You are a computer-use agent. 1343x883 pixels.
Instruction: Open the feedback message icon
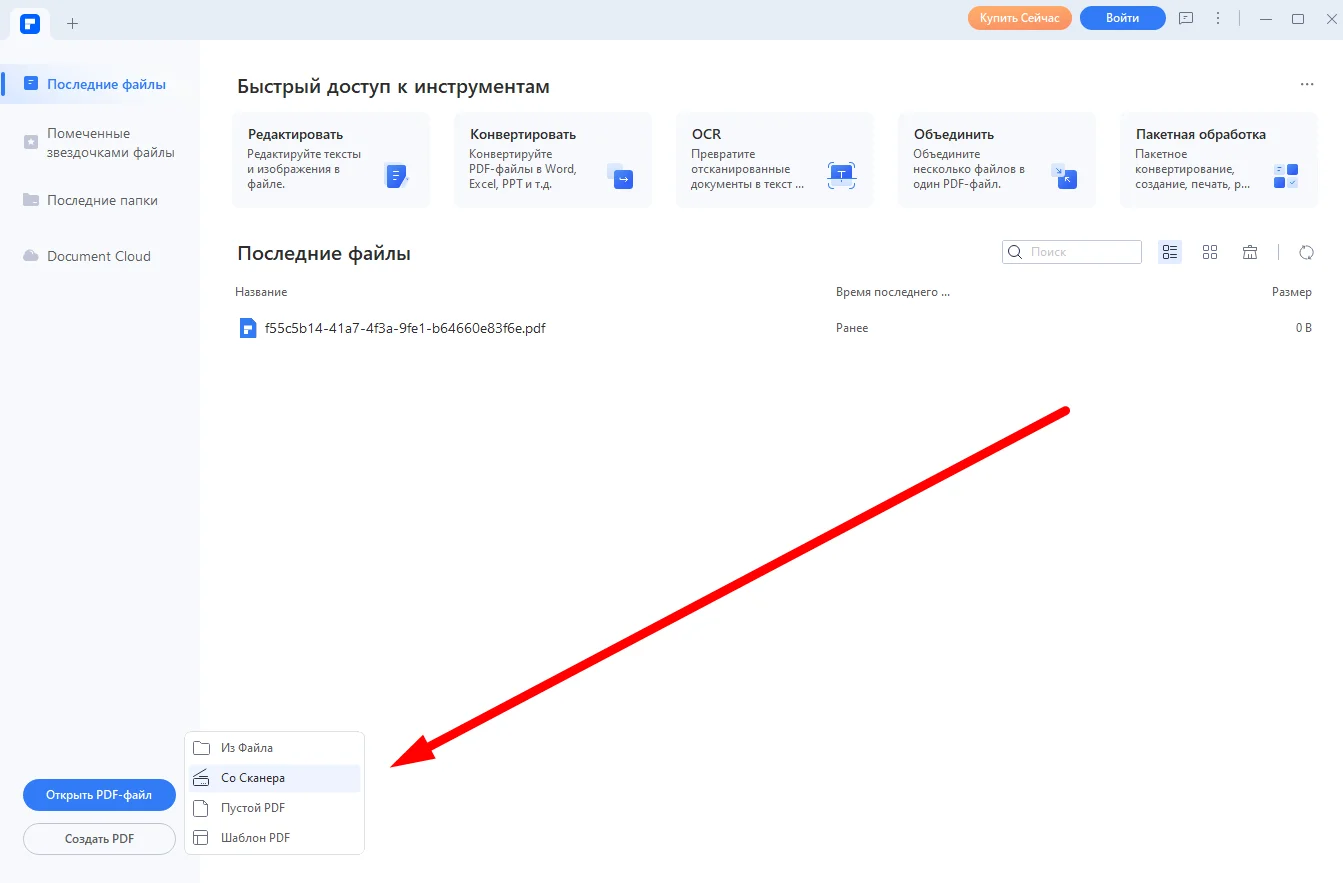coord(1186,19)
